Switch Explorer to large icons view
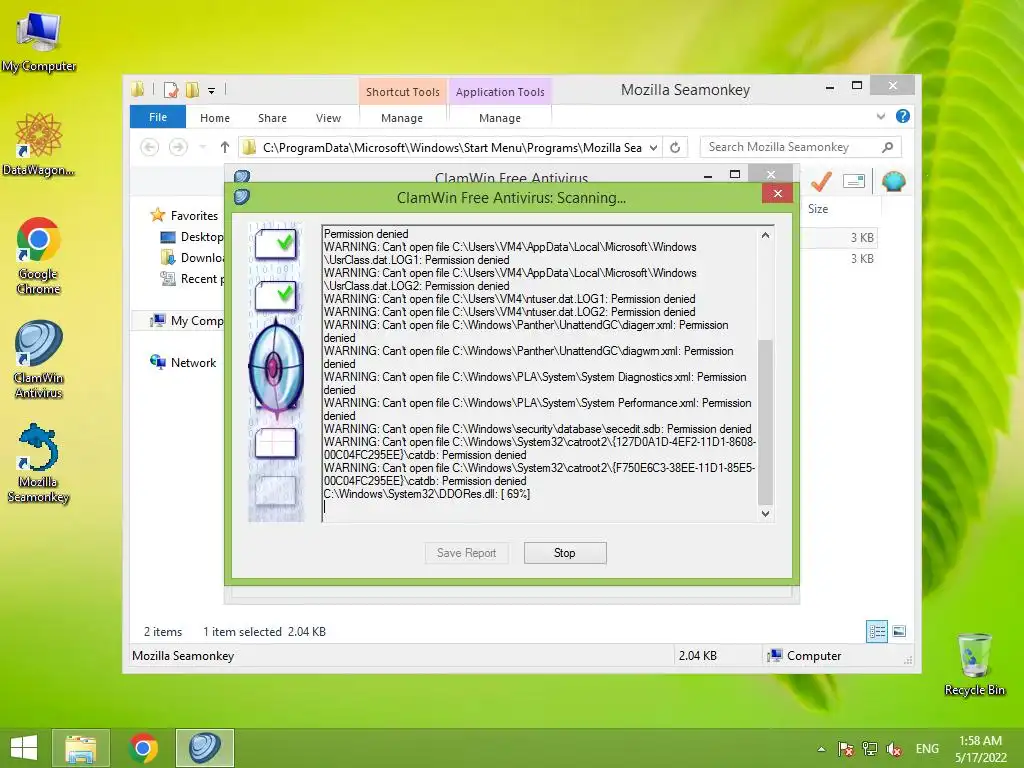The image size is (1024, 768). point(899,631)
